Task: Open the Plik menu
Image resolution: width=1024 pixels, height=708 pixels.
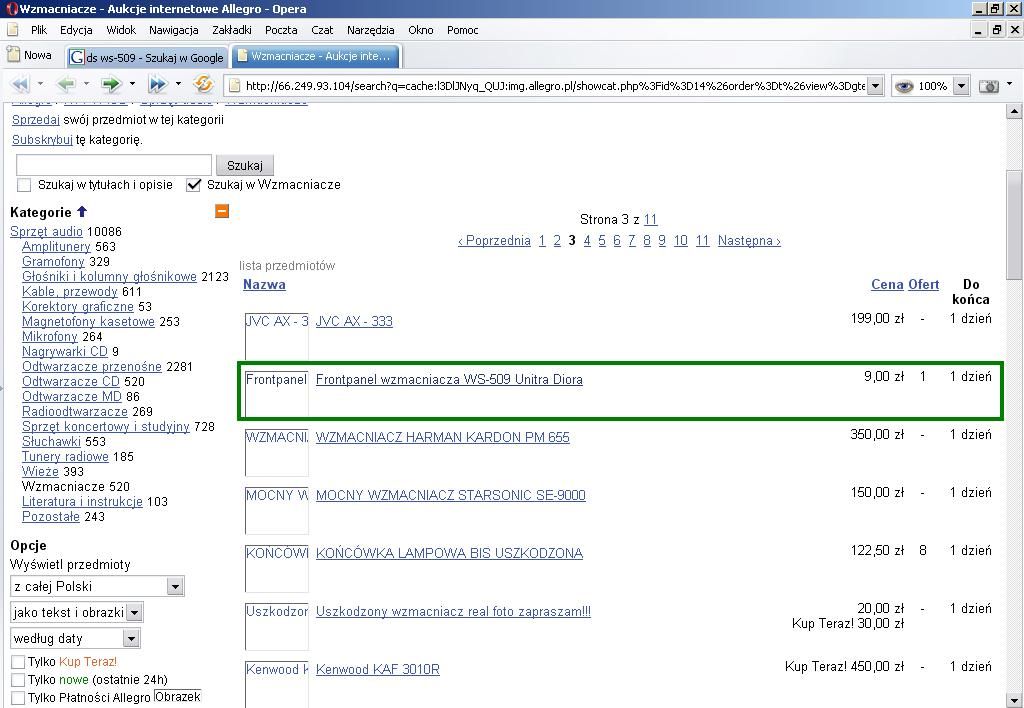Action: coord(39,30)
